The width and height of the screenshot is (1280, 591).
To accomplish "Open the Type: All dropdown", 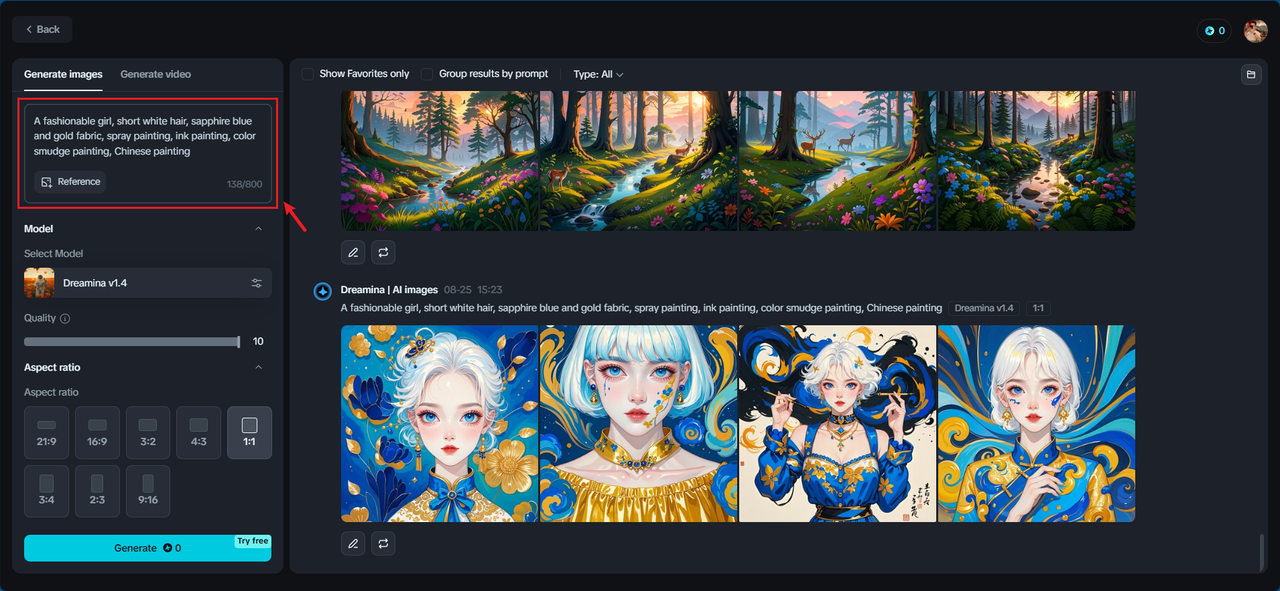I will click(598, 74).
